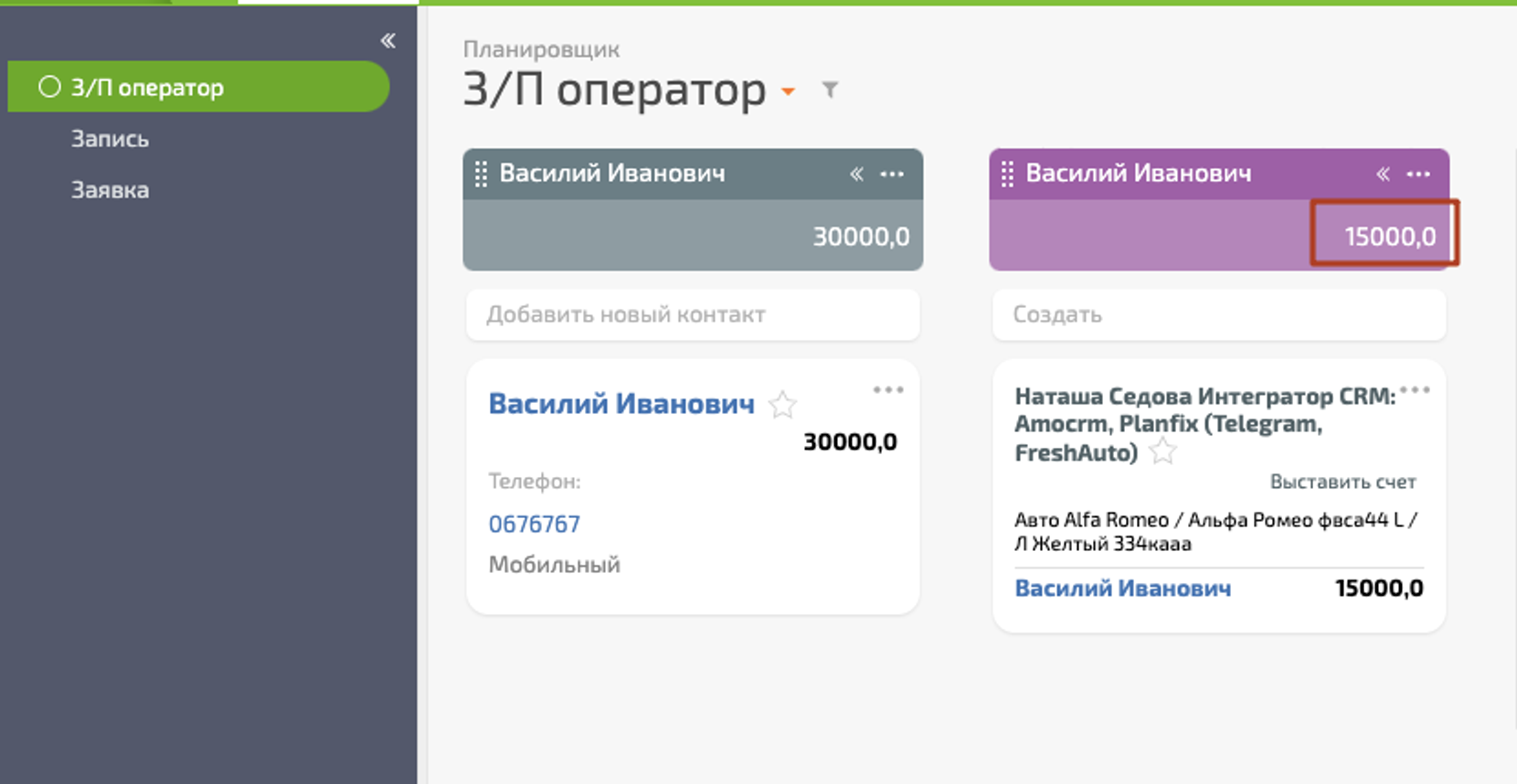1517x784 pixels.
Task: Star the Наташа Седова task card
Action: coord(1162,451)
